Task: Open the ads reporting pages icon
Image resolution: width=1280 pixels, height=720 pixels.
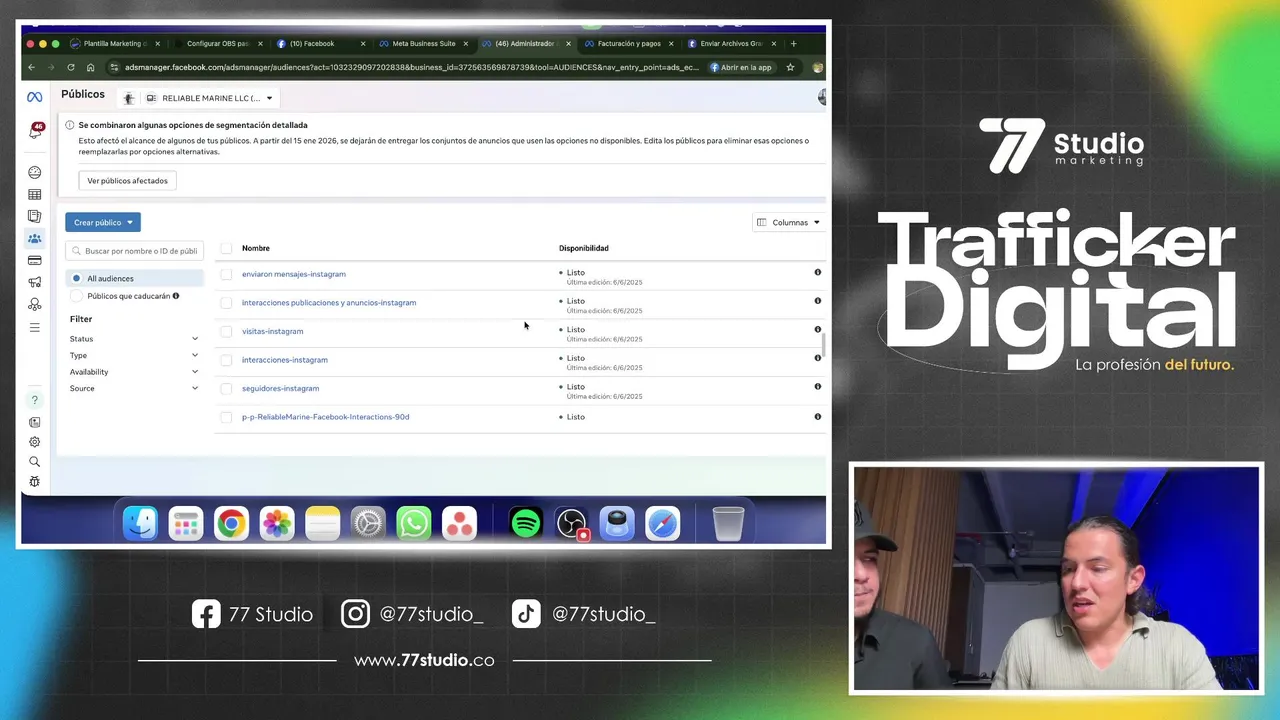Action: tap(34, 216)
